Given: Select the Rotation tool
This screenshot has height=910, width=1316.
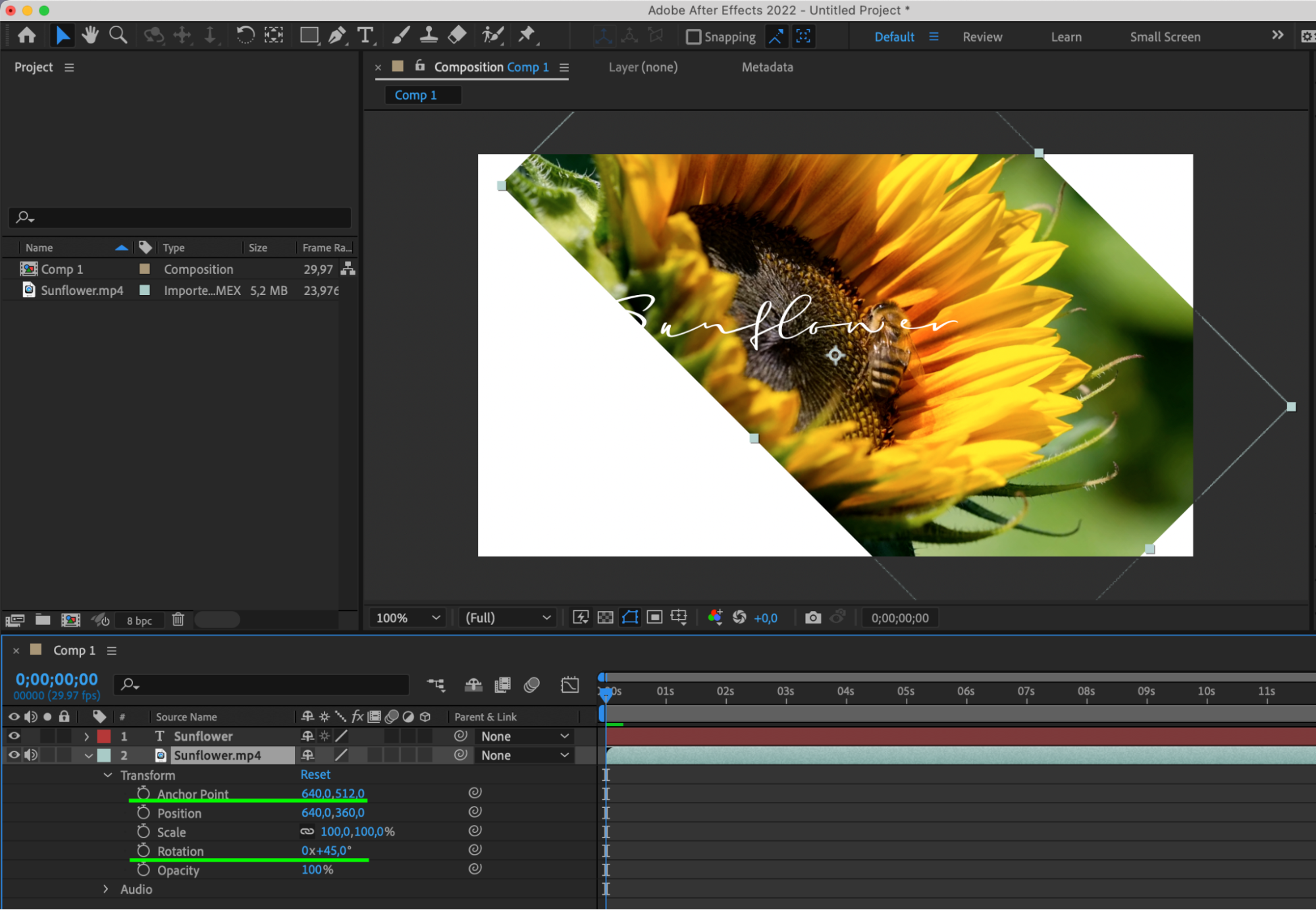Looking at the screenshot, I should 245,36.
